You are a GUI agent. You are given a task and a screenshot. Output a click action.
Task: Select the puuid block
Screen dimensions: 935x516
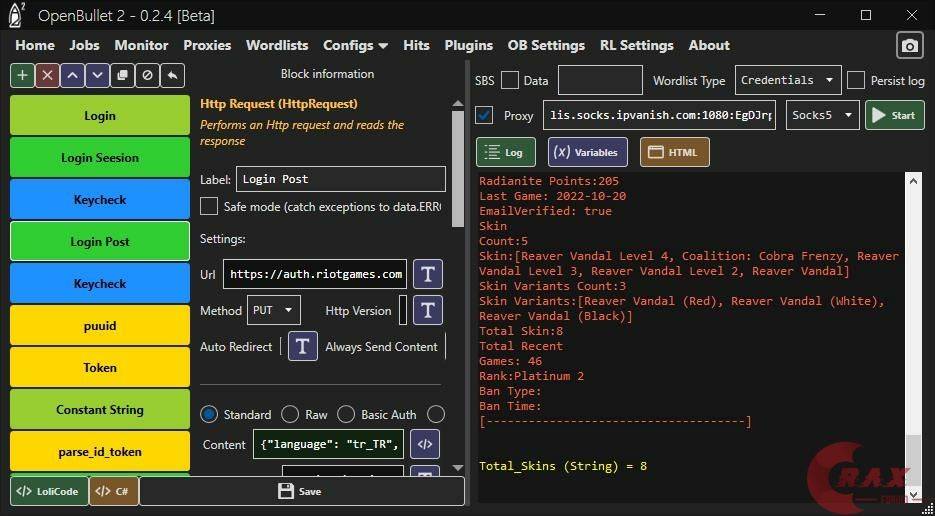click(100, 326)
